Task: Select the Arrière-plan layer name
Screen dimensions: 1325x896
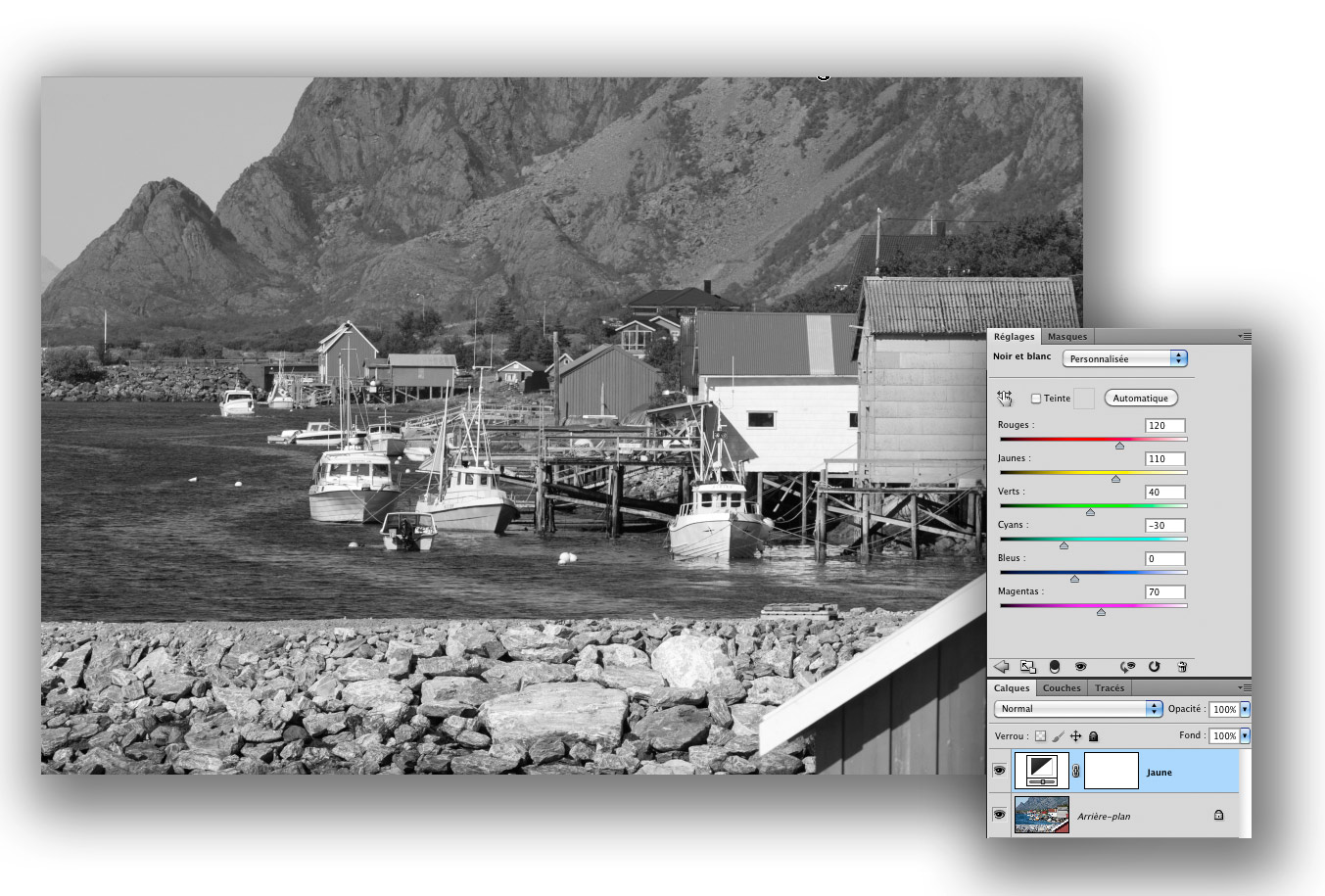Action: pos(1104,816)
